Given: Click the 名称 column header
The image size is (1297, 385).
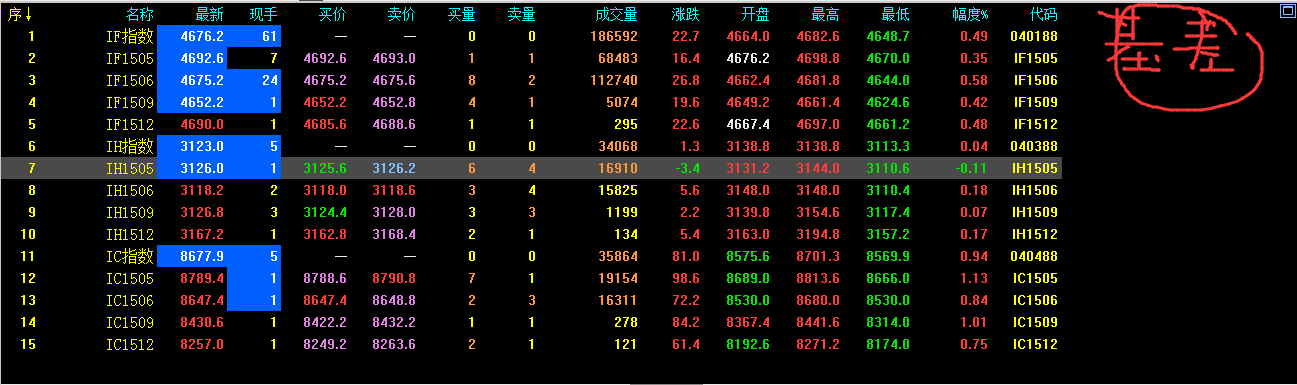Looking at the screenshot, I should pyautogui.click(x=140, y=15).
